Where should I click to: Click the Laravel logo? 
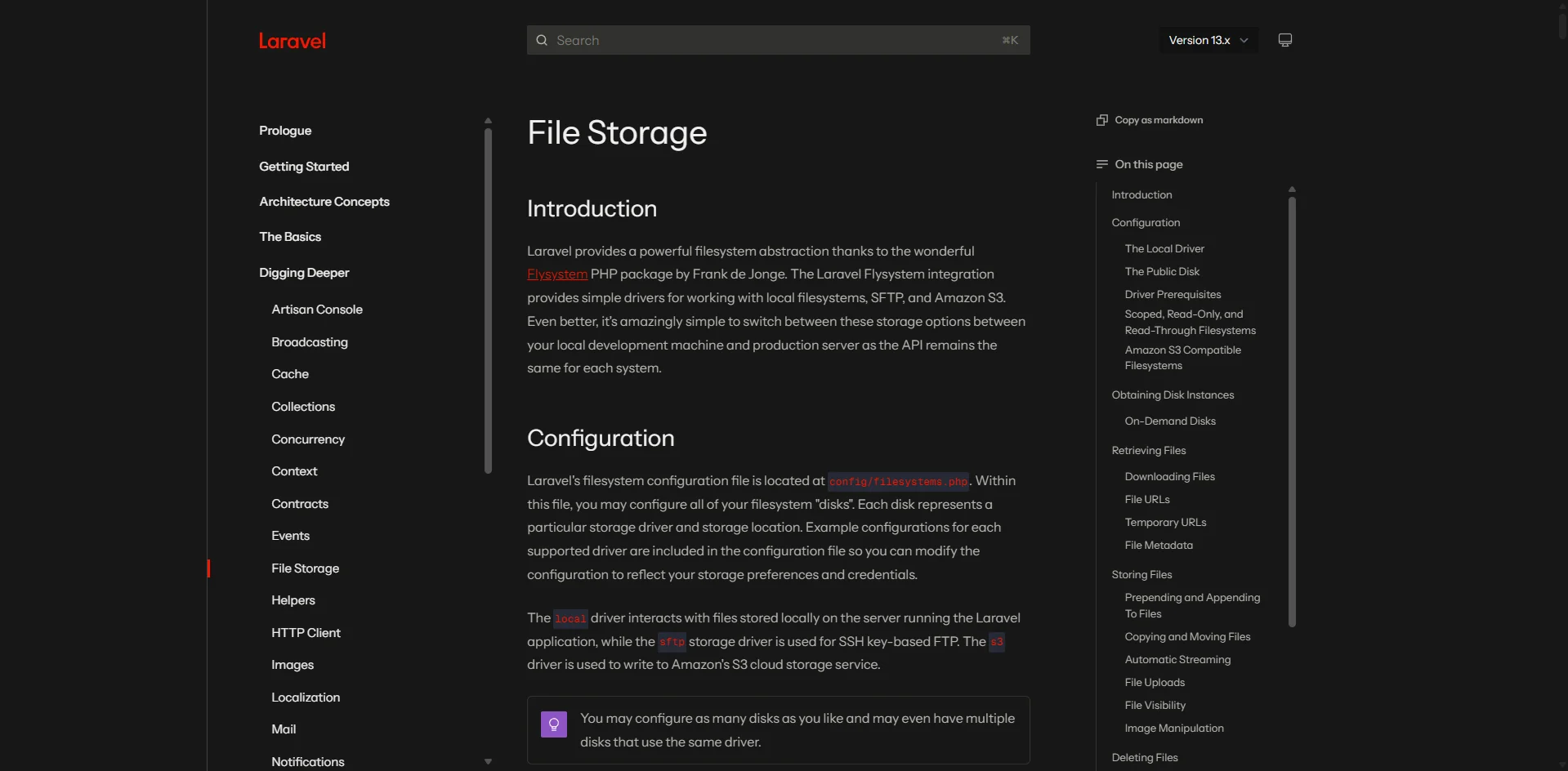[293, 41]
